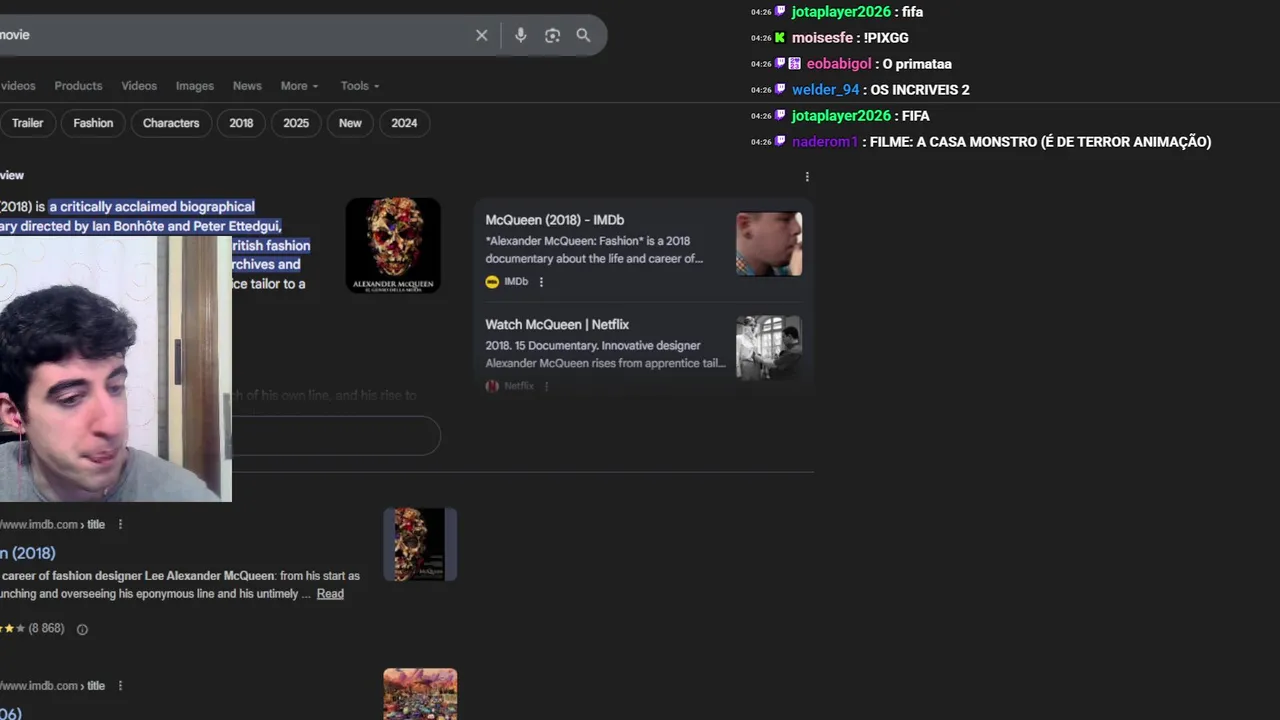Open the Watch McQueen | Netflix card
The width and height of the screenshot is (1280, 720).
(x=643, y=351)
